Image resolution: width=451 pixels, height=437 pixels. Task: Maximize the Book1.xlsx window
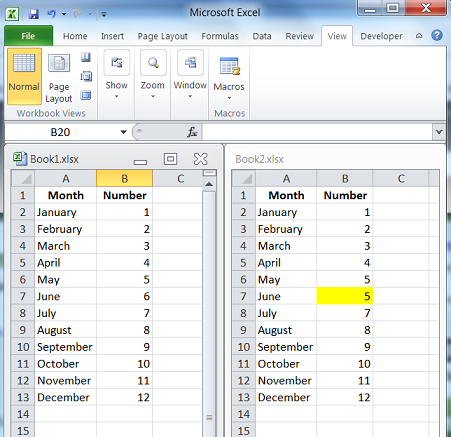tap(170, 159)
